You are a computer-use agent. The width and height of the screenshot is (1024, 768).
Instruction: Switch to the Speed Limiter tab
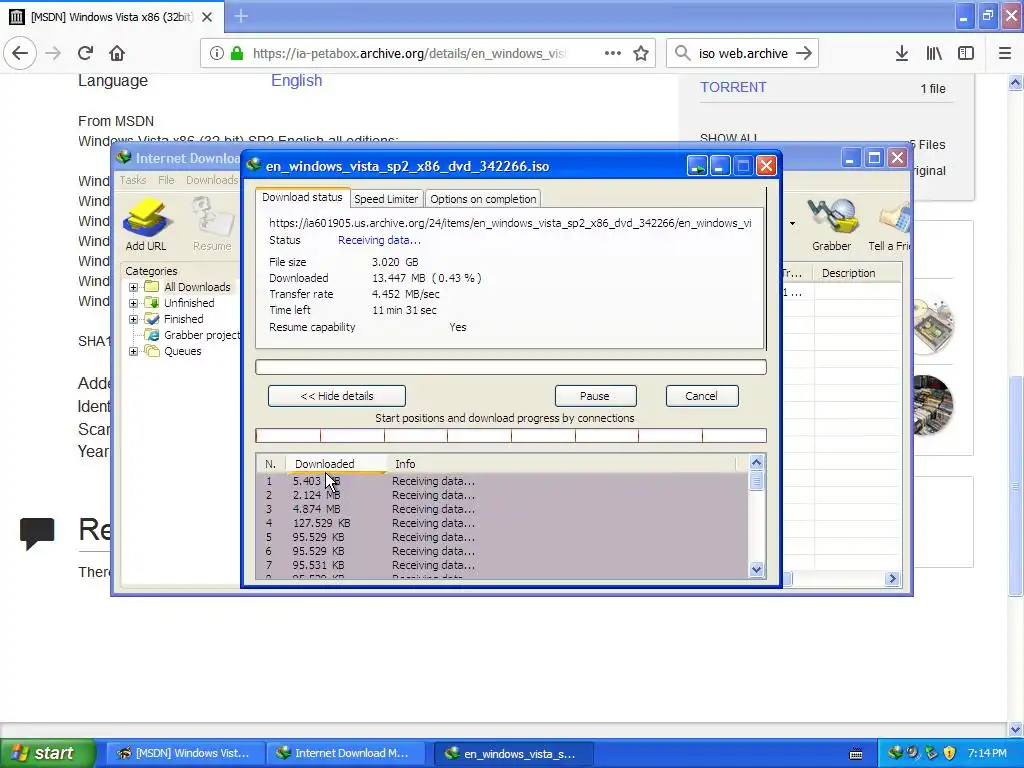[386, 199]
